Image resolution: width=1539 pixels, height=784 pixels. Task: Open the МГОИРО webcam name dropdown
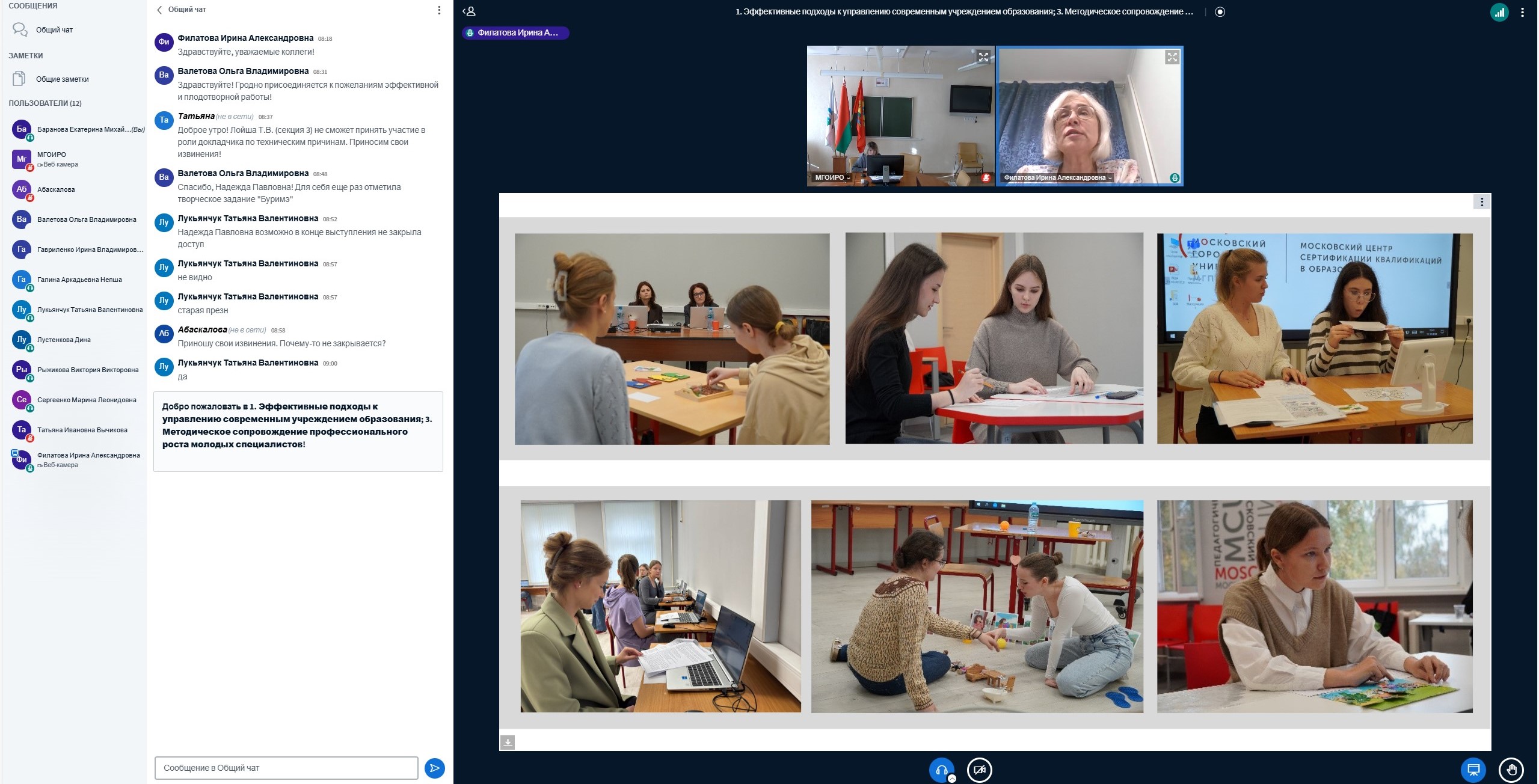[833, 178]
